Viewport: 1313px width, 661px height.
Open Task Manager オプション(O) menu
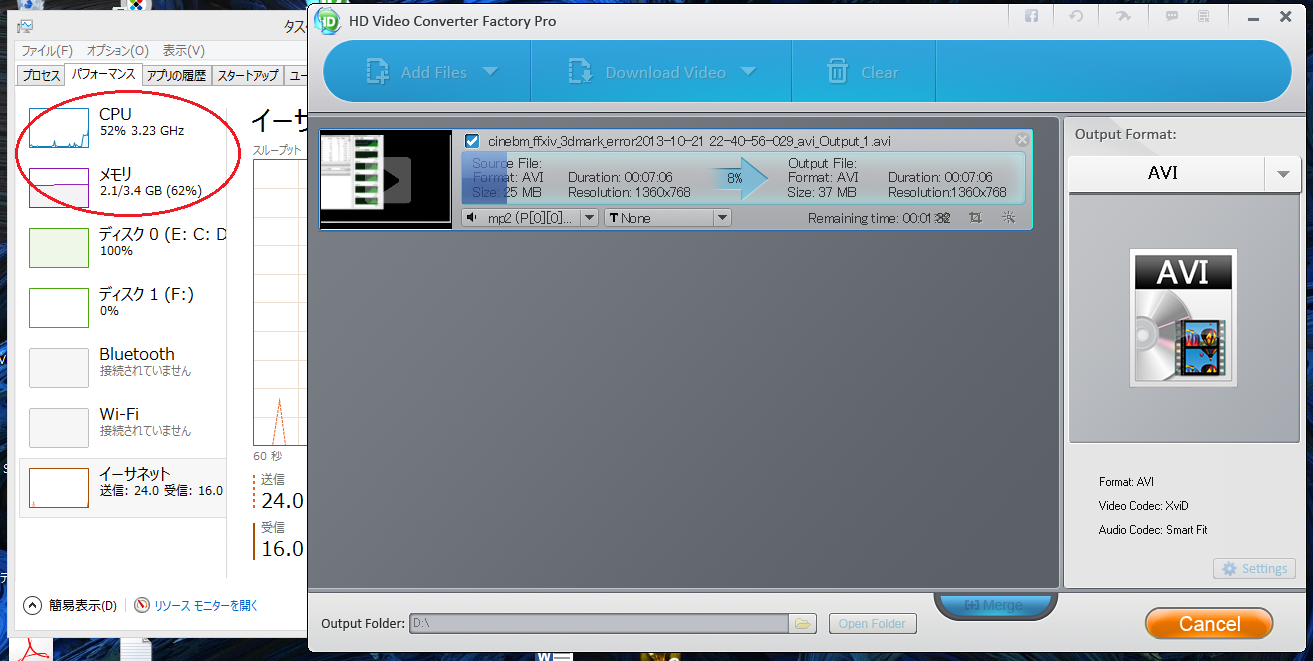[117, 51]
